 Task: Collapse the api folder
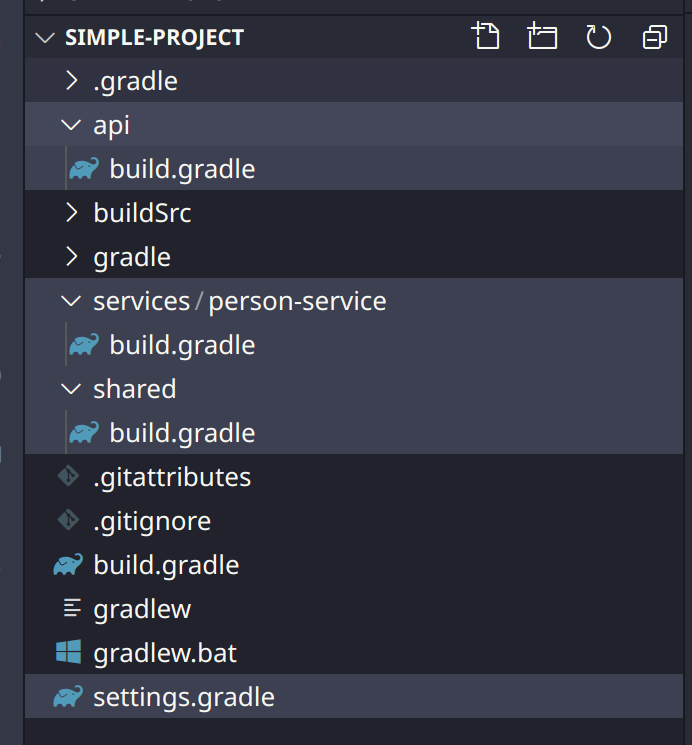click(x=71, y=125)
